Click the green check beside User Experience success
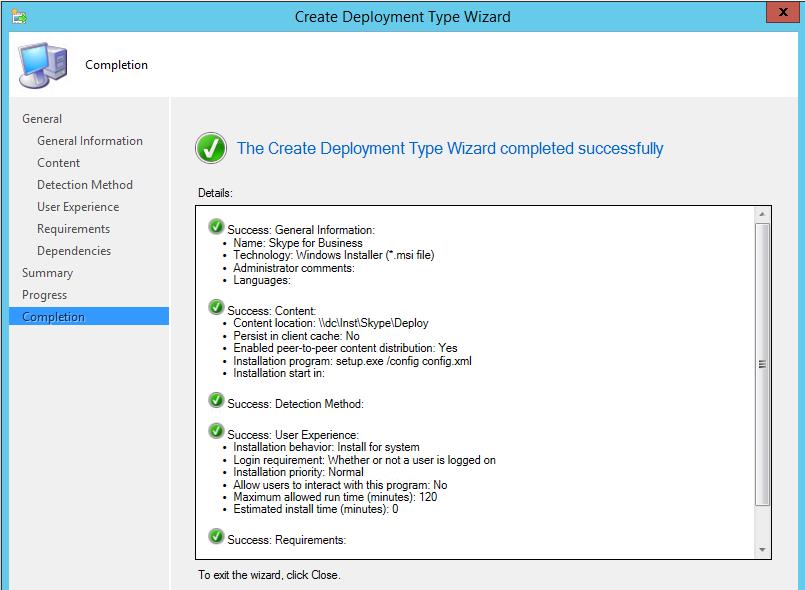Image resolution: width=805 pixels, height=590 pixels. click(216, 431)
